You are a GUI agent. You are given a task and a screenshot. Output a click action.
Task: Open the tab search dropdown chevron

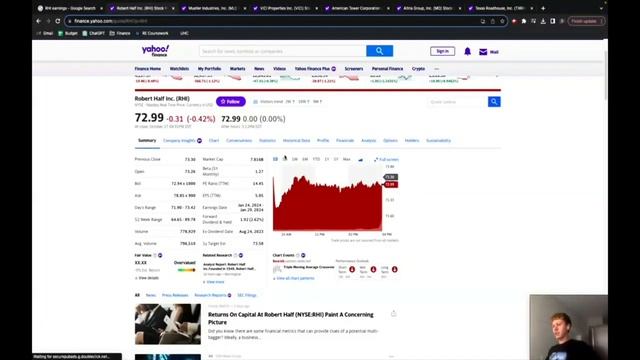(x=601, y=8)
